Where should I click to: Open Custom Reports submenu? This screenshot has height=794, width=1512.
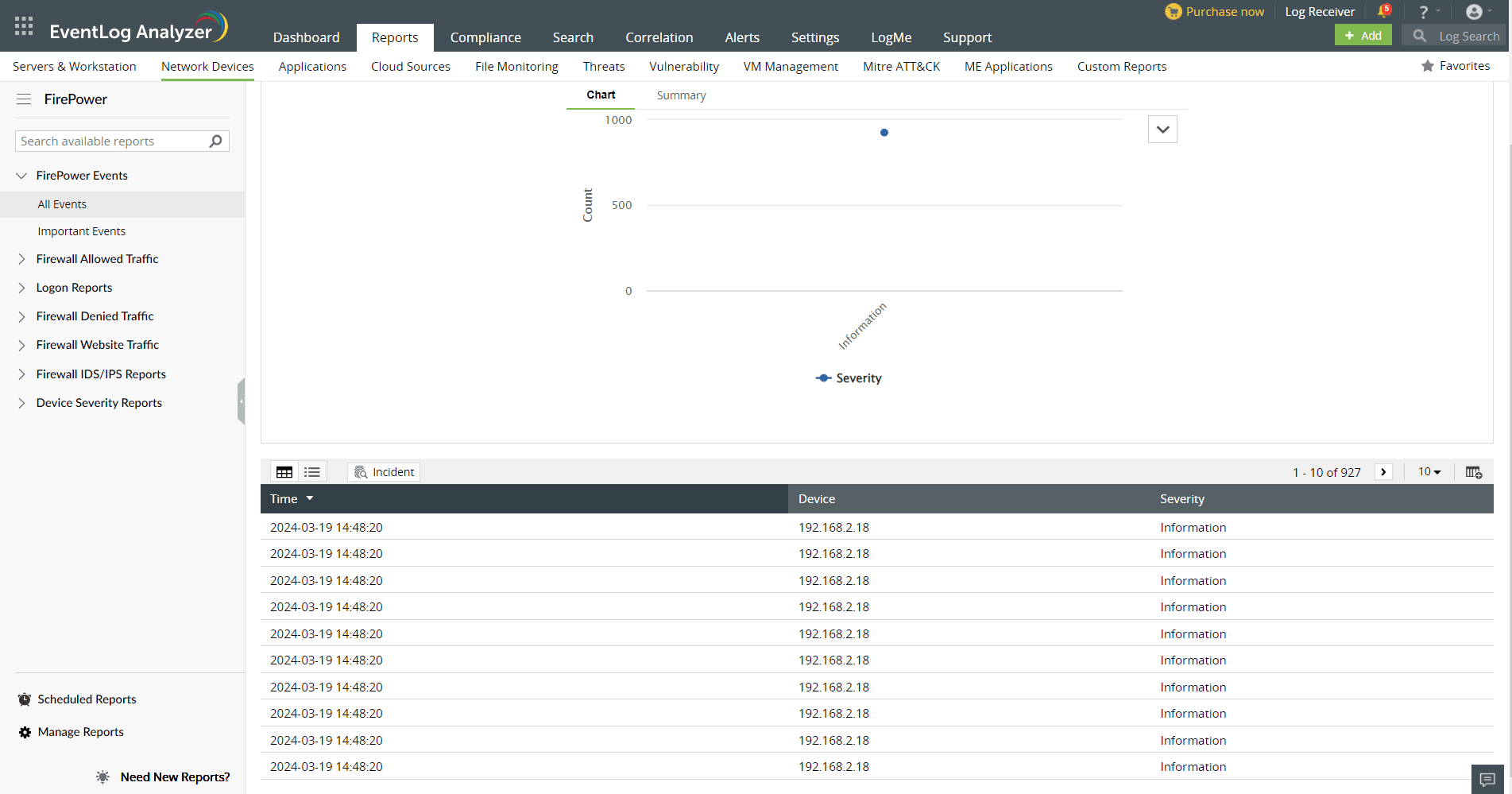(x=1122, y=67)
